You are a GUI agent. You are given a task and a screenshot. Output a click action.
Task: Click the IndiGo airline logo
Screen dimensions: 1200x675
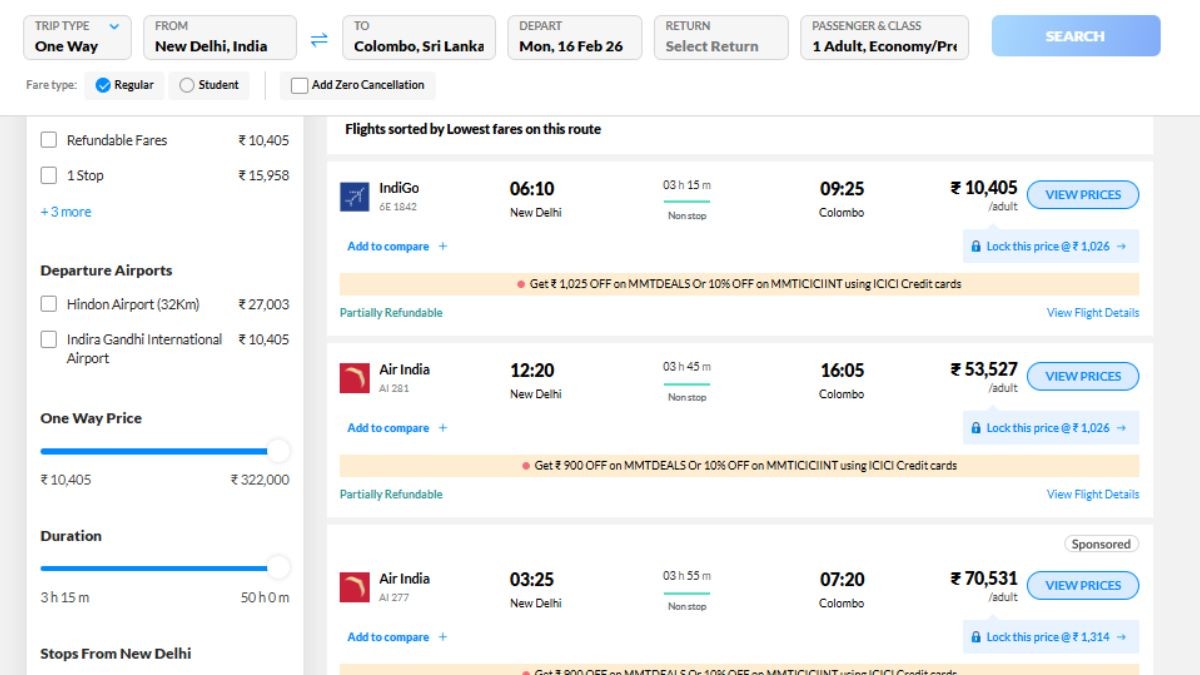[x=354, y=197]
